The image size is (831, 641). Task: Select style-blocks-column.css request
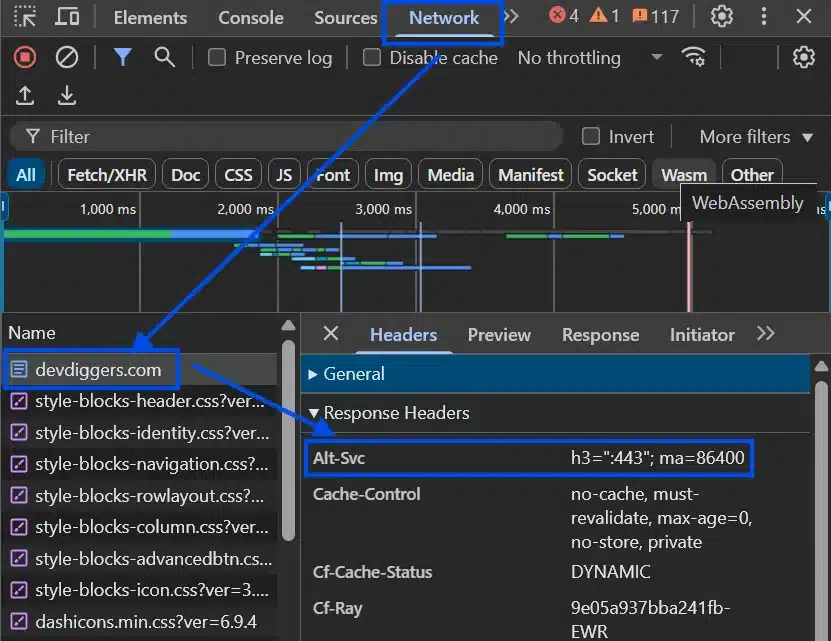click(x=140, y=527)
